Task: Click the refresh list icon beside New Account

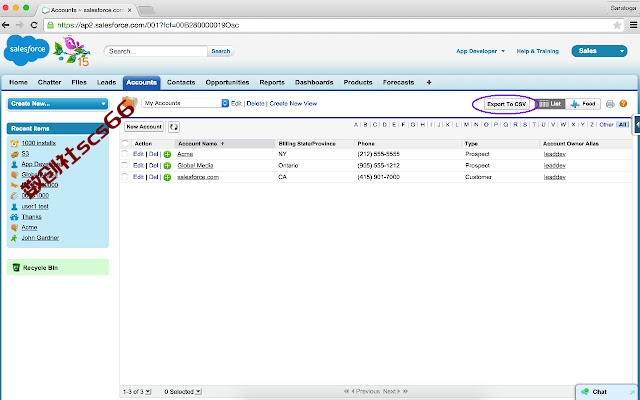Action: (x=173, y=127)
